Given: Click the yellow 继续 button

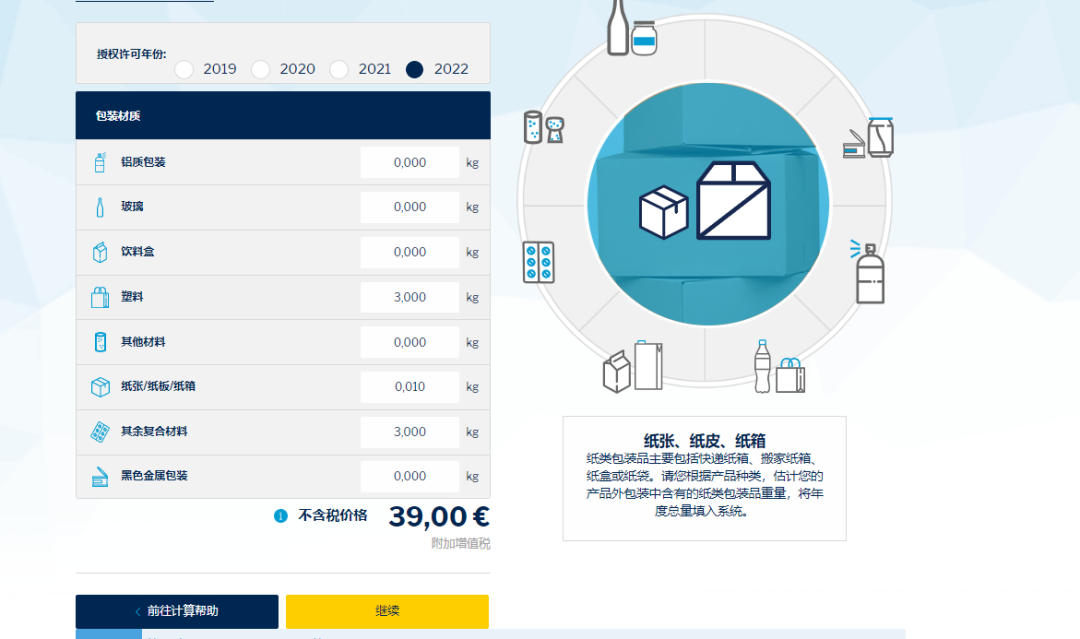Looking at the screenshot, I should (x=387, y=611).
